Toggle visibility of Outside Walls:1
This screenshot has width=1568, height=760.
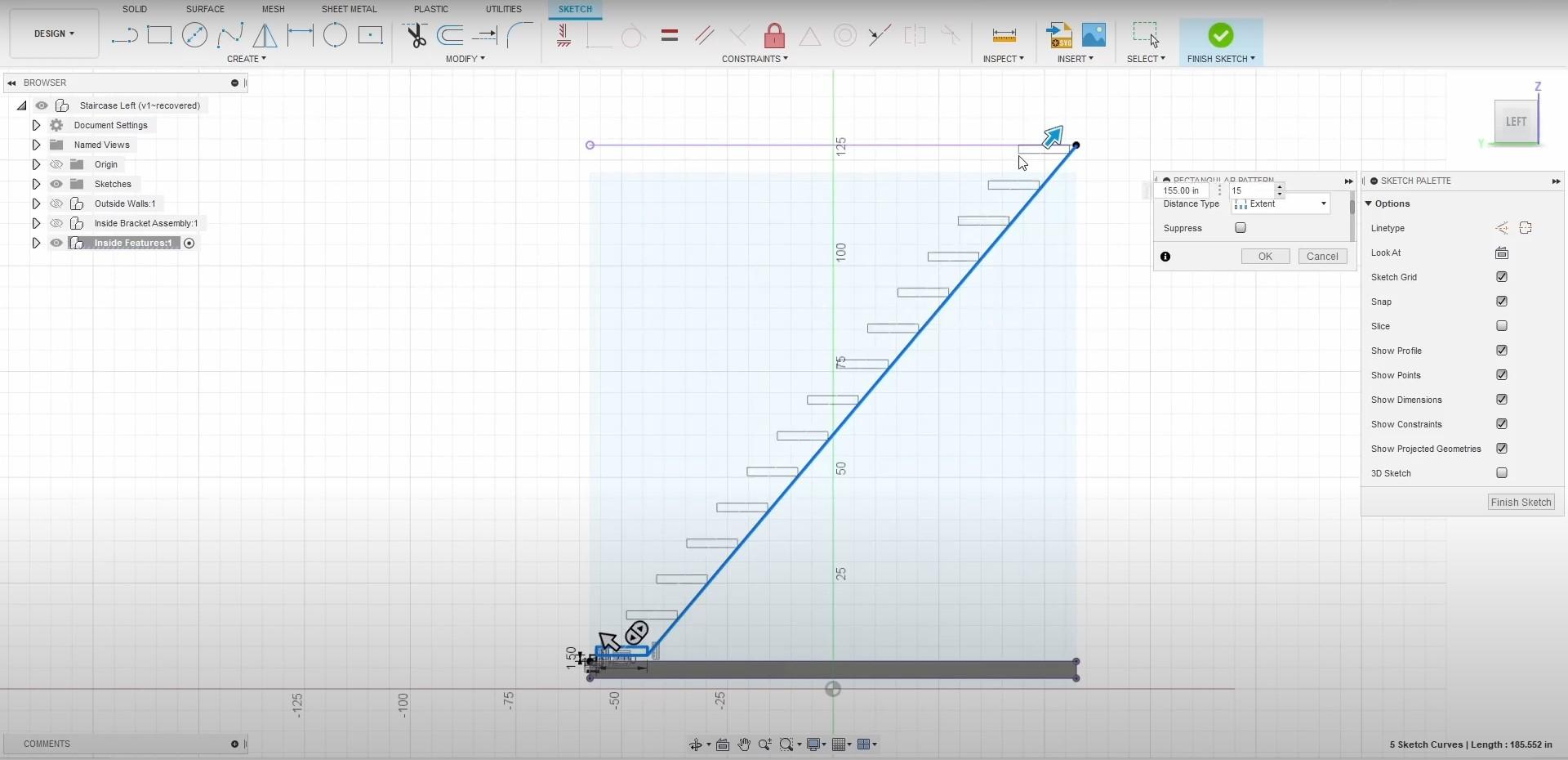pyautogui.click(x=56, y=203)
